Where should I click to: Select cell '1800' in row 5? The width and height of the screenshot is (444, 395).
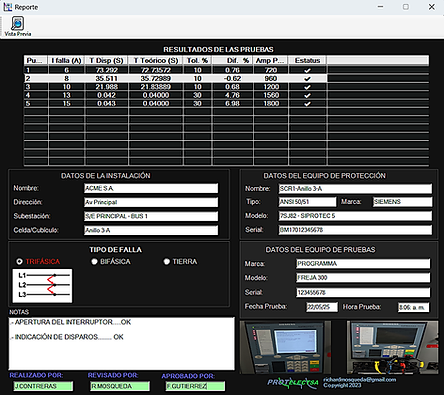coord(270,104)
